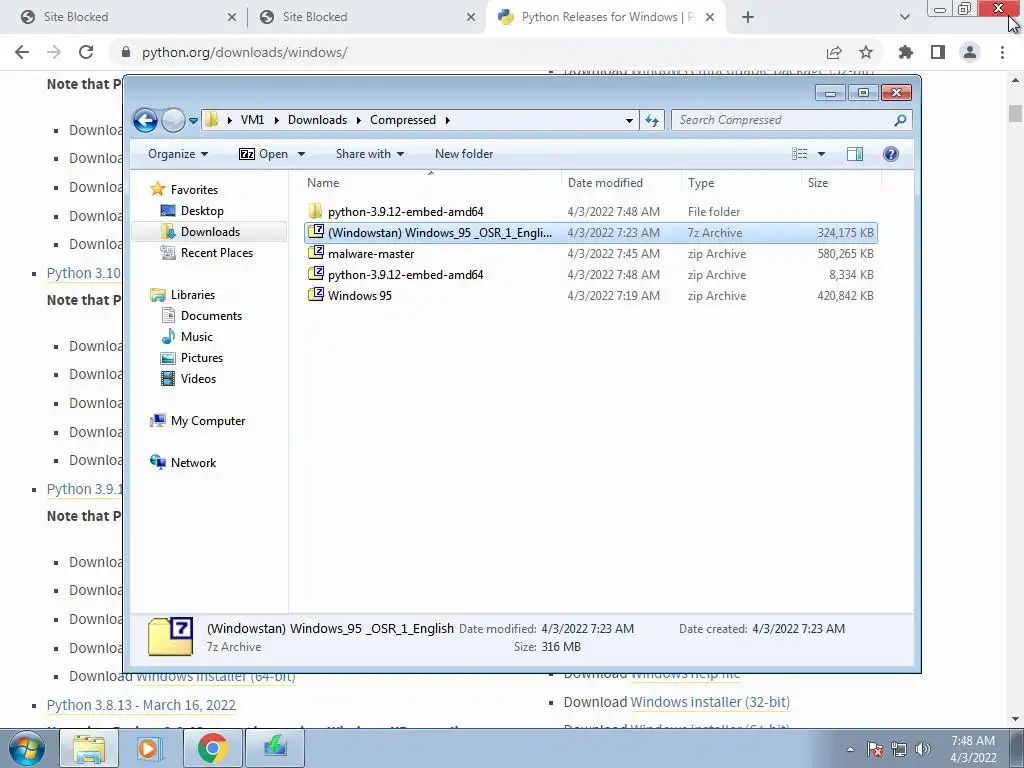Change your view icon in toolbar
The width and height of the screenshot is (1024, 768).
(x=799, y=154)
